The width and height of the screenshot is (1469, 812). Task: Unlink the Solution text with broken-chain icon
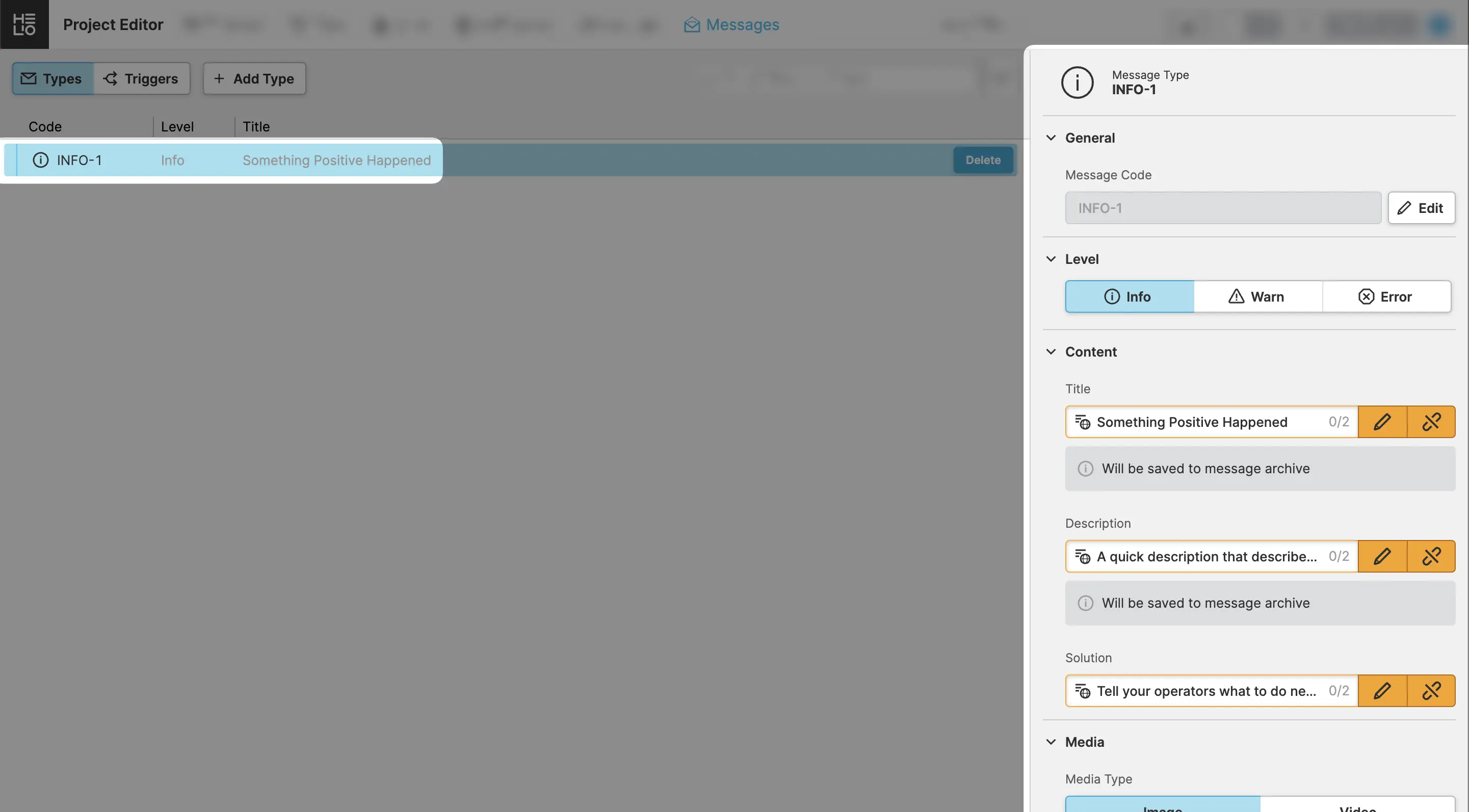pos(1431,691)
